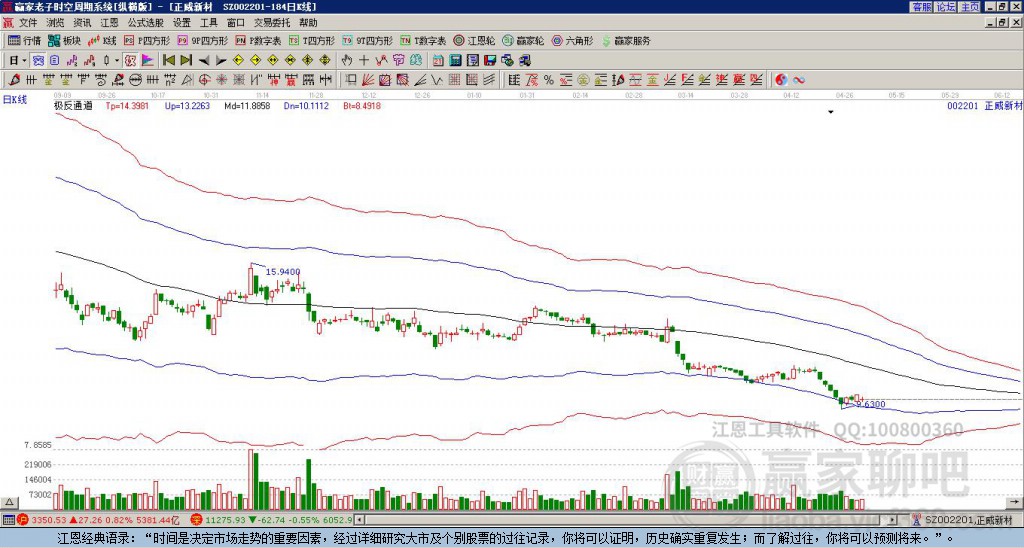Click the right-arrow button beside volume panel
The height and width of the screenshot is (548, 1024).
tap(1014, 502)
